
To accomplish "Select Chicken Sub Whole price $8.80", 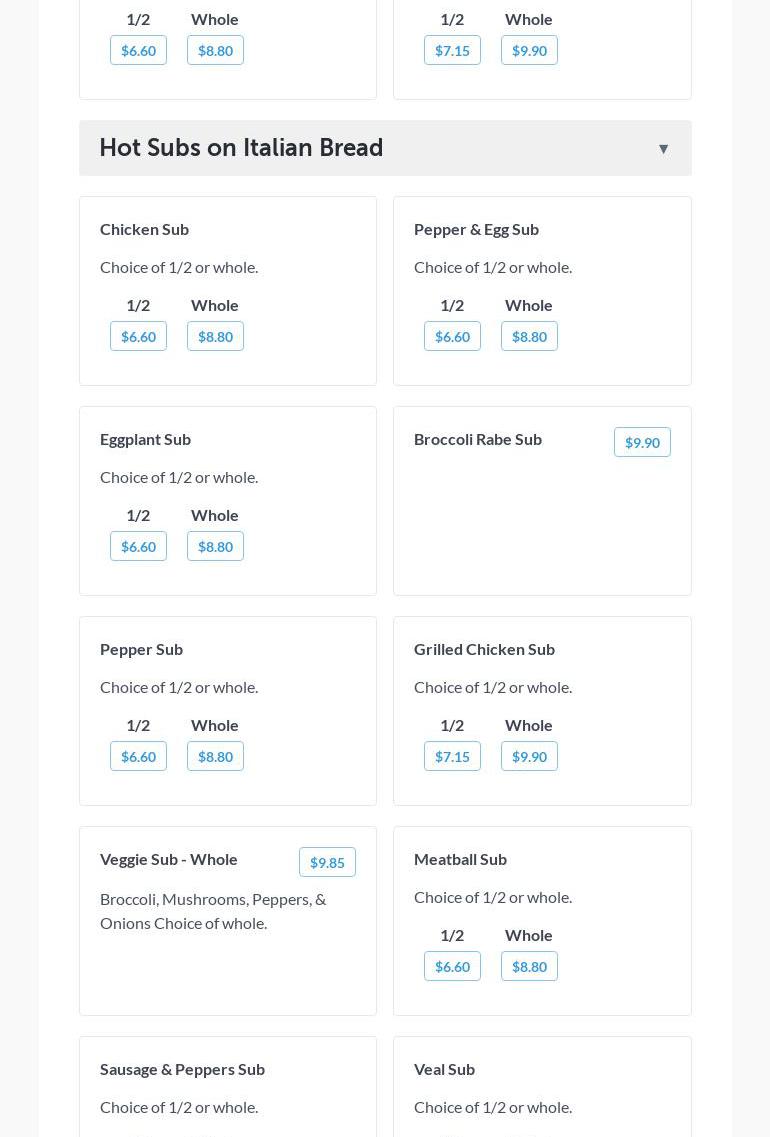I will (215, 337).
